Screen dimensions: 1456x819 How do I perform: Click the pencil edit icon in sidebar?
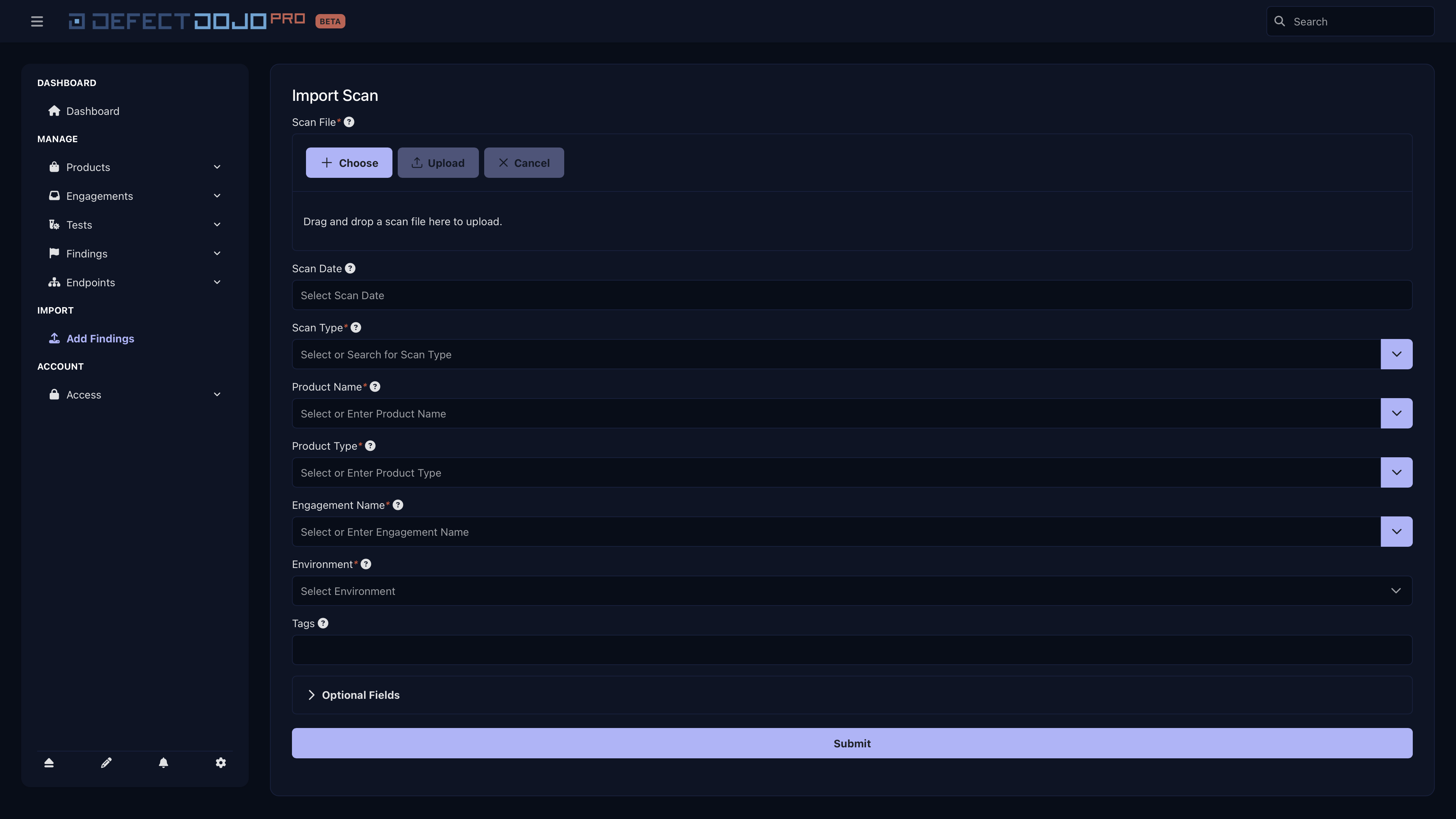point(106,763)
